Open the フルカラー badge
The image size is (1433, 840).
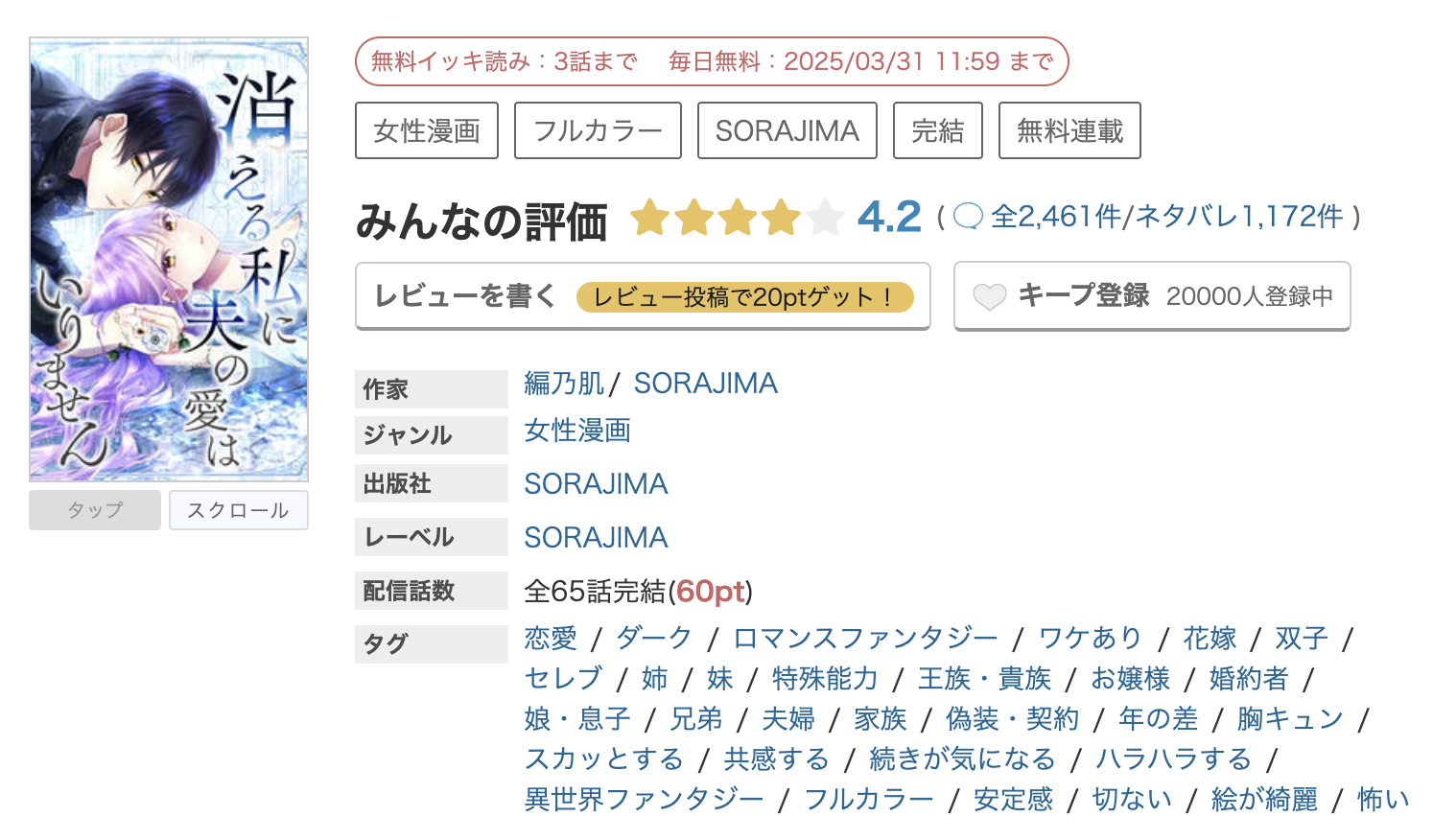pos(598,129)
